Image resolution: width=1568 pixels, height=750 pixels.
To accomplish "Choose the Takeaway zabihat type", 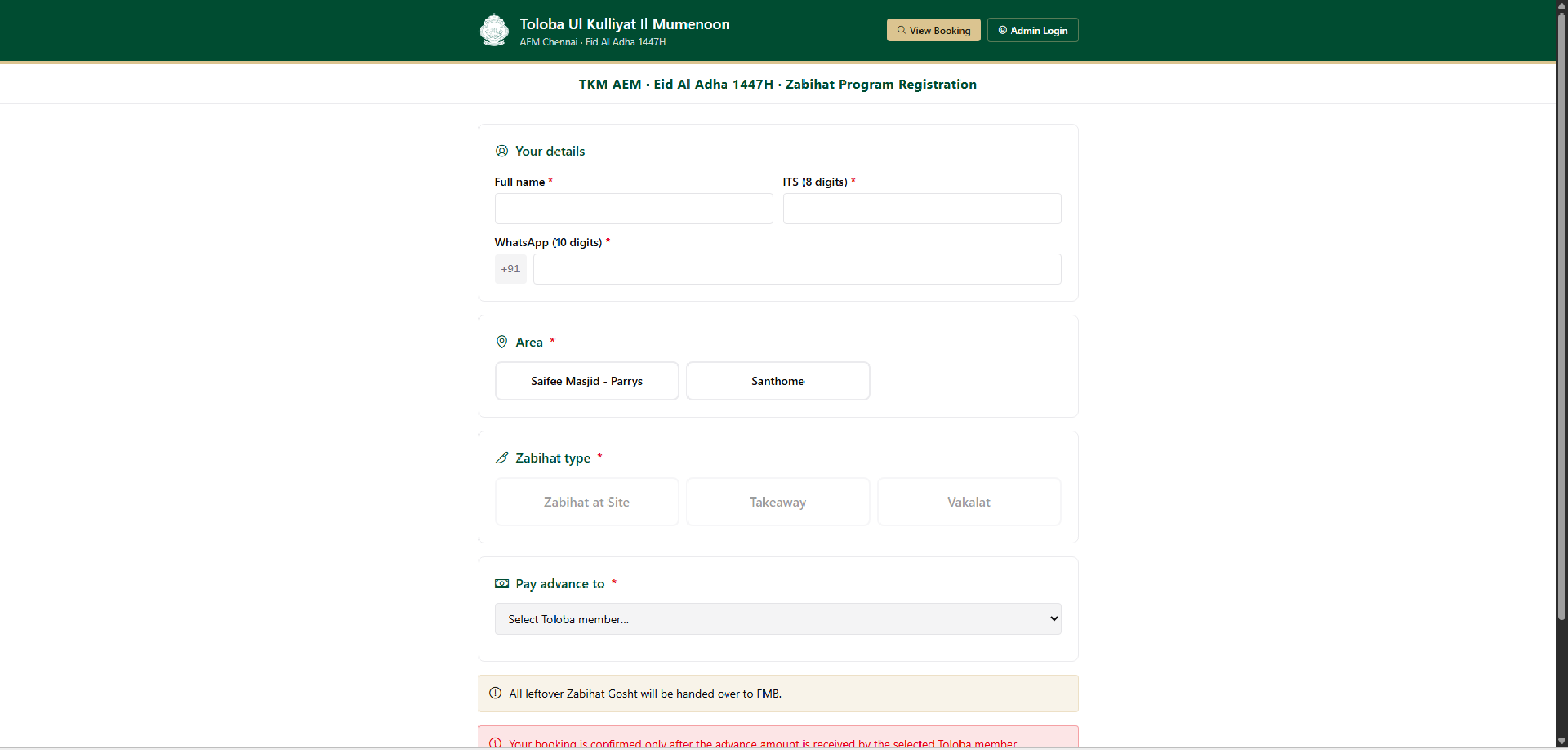I will click(778, 502).
